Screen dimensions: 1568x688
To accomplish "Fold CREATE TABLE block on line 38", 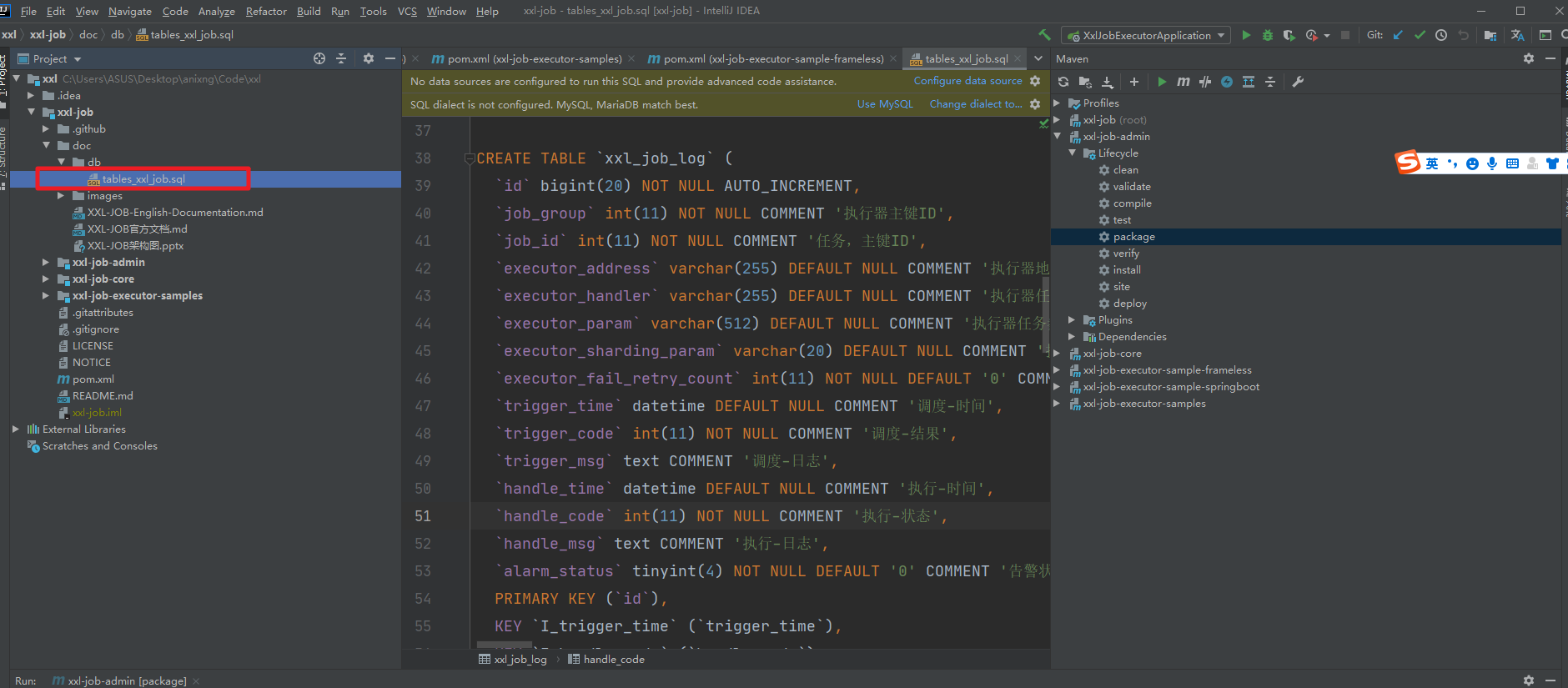I will point(470,158).
